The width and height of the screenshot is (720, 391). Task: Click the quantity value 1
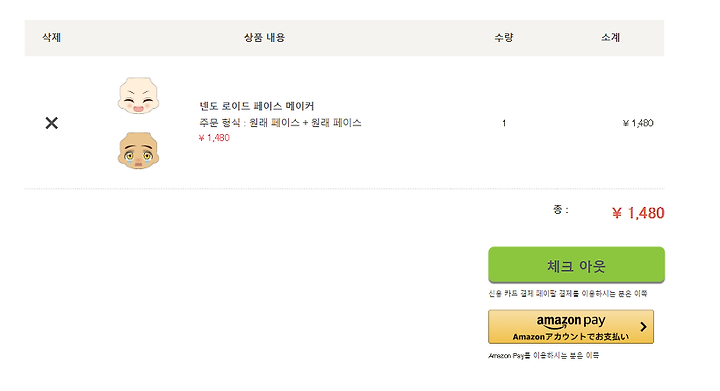[504, 123]
